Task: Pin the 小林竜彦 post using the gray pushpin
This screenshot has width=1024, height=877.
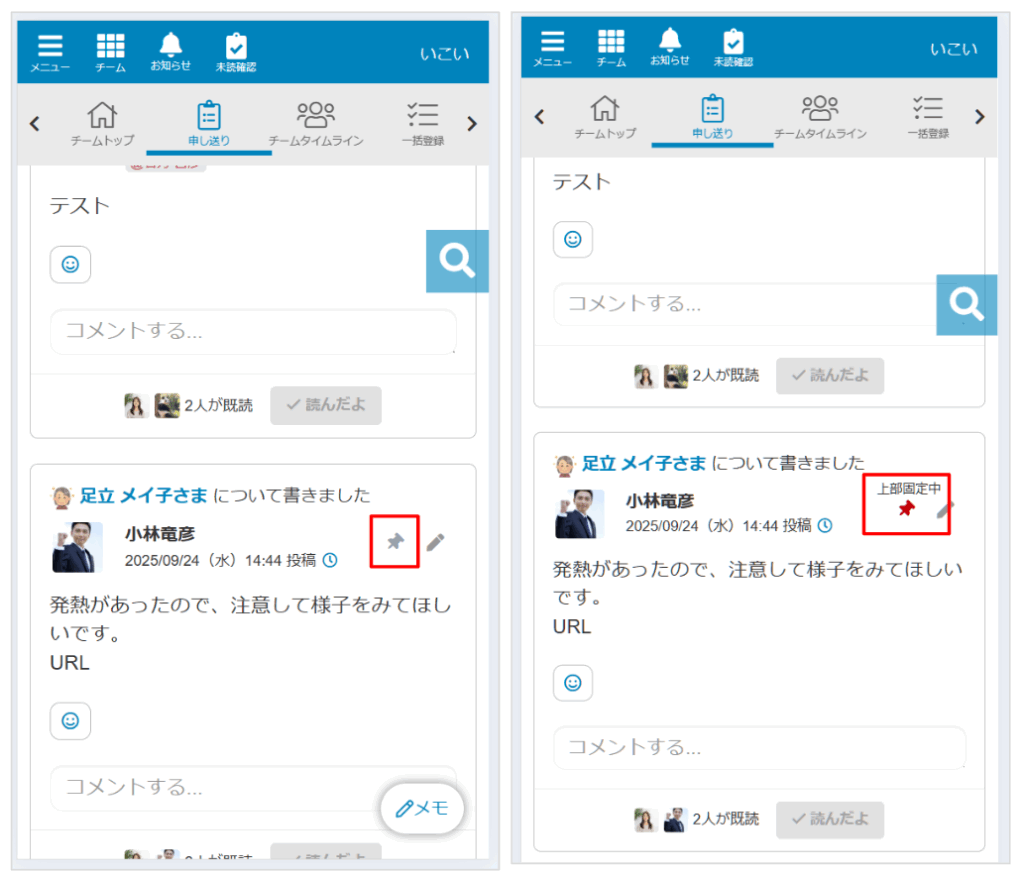Action: [x=395, y=542]
